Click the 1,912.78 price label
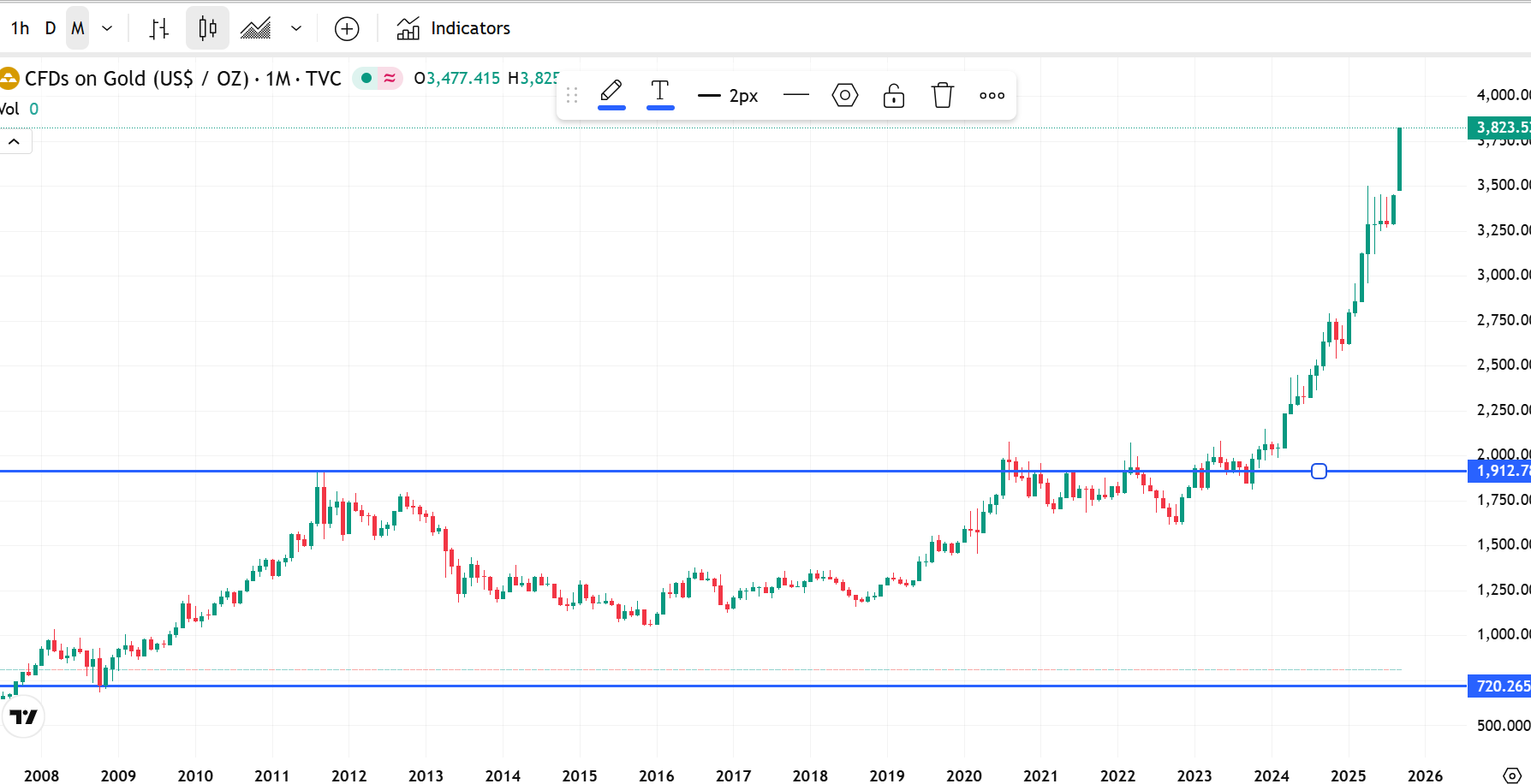Image resolution: width=1531 pixels, height=784 pixels. point(1499,471)
